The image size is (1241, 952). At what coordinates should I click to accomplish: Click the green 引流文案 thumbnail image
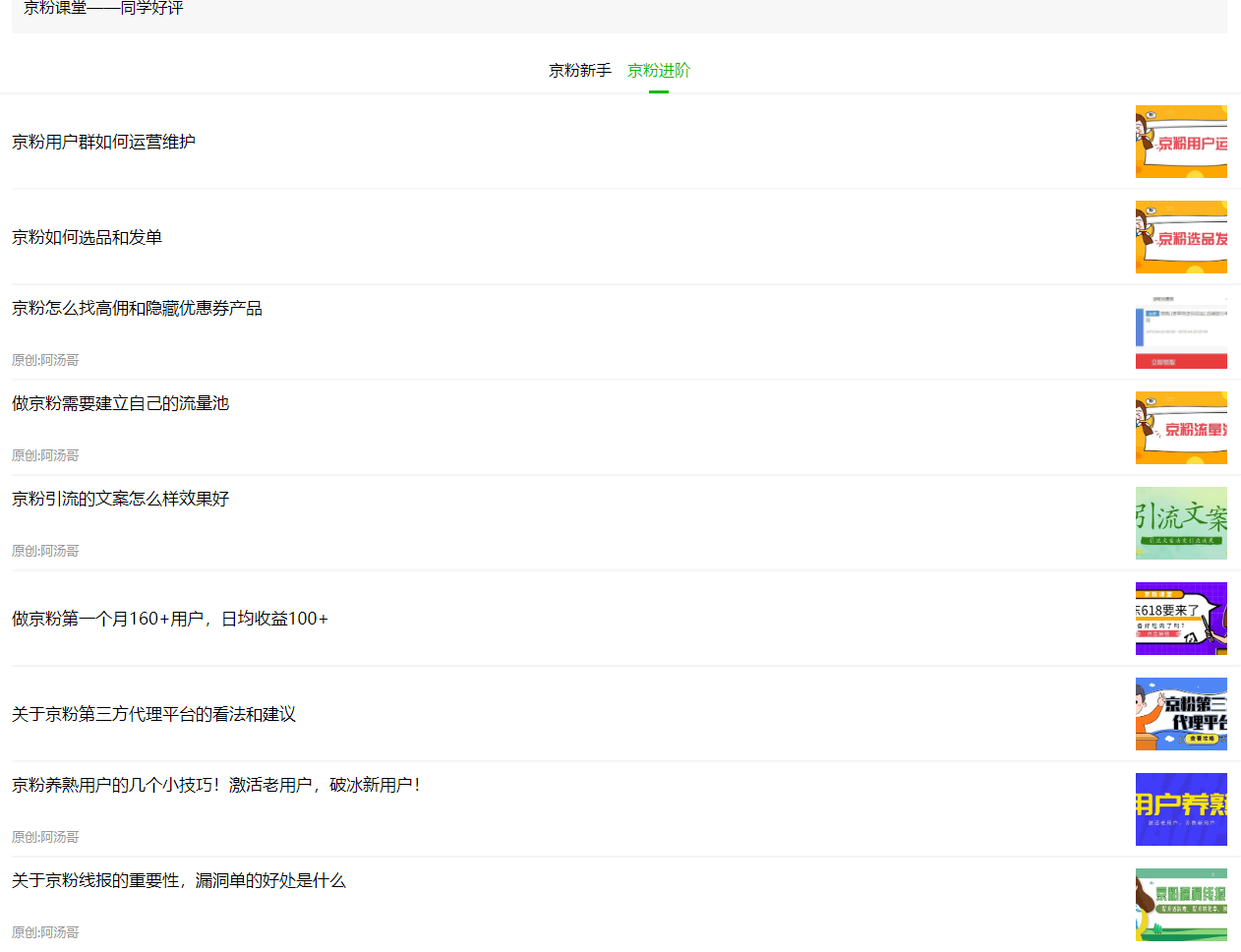(1181, 523)
